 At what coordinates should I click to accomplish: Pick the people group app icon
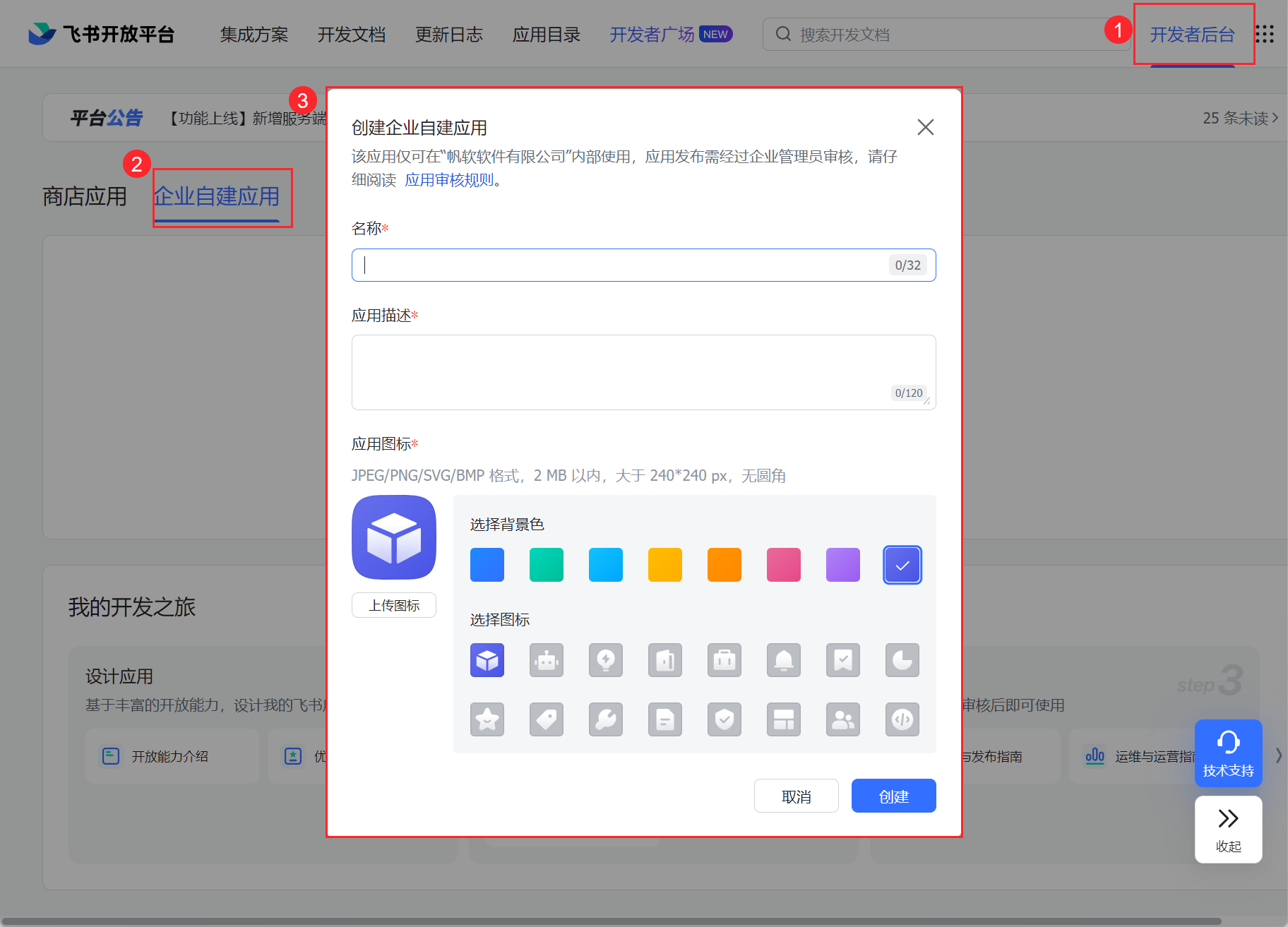click(x=843, y=719)
